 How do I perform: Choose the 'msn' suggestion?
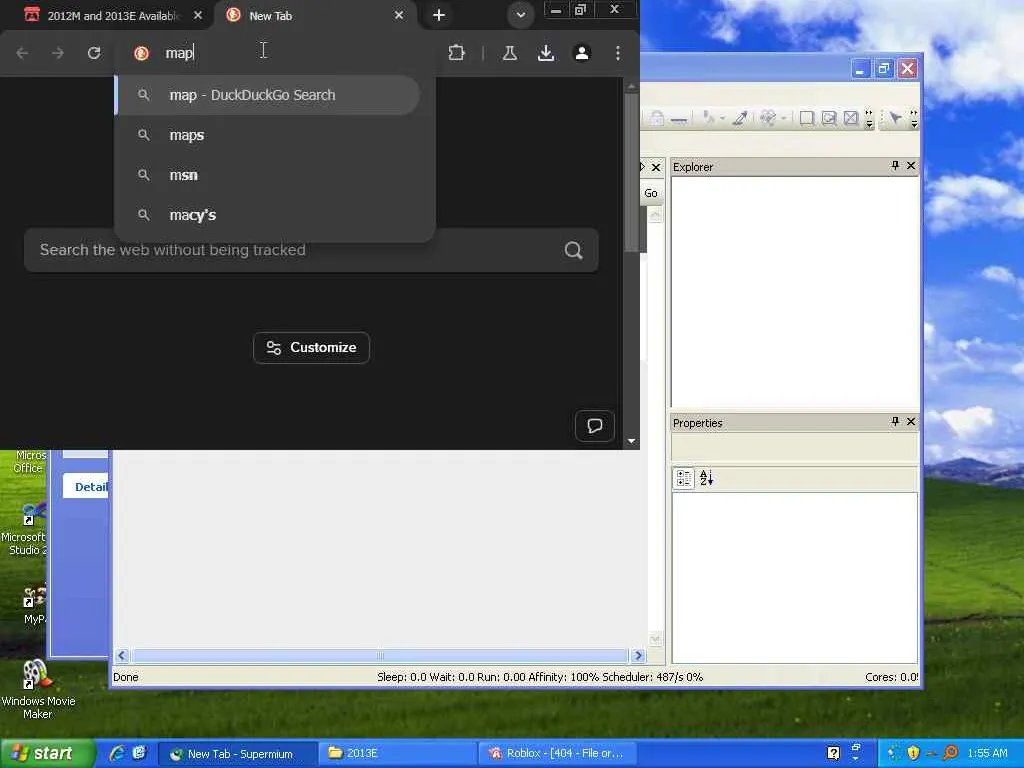[x=274, y=175]
